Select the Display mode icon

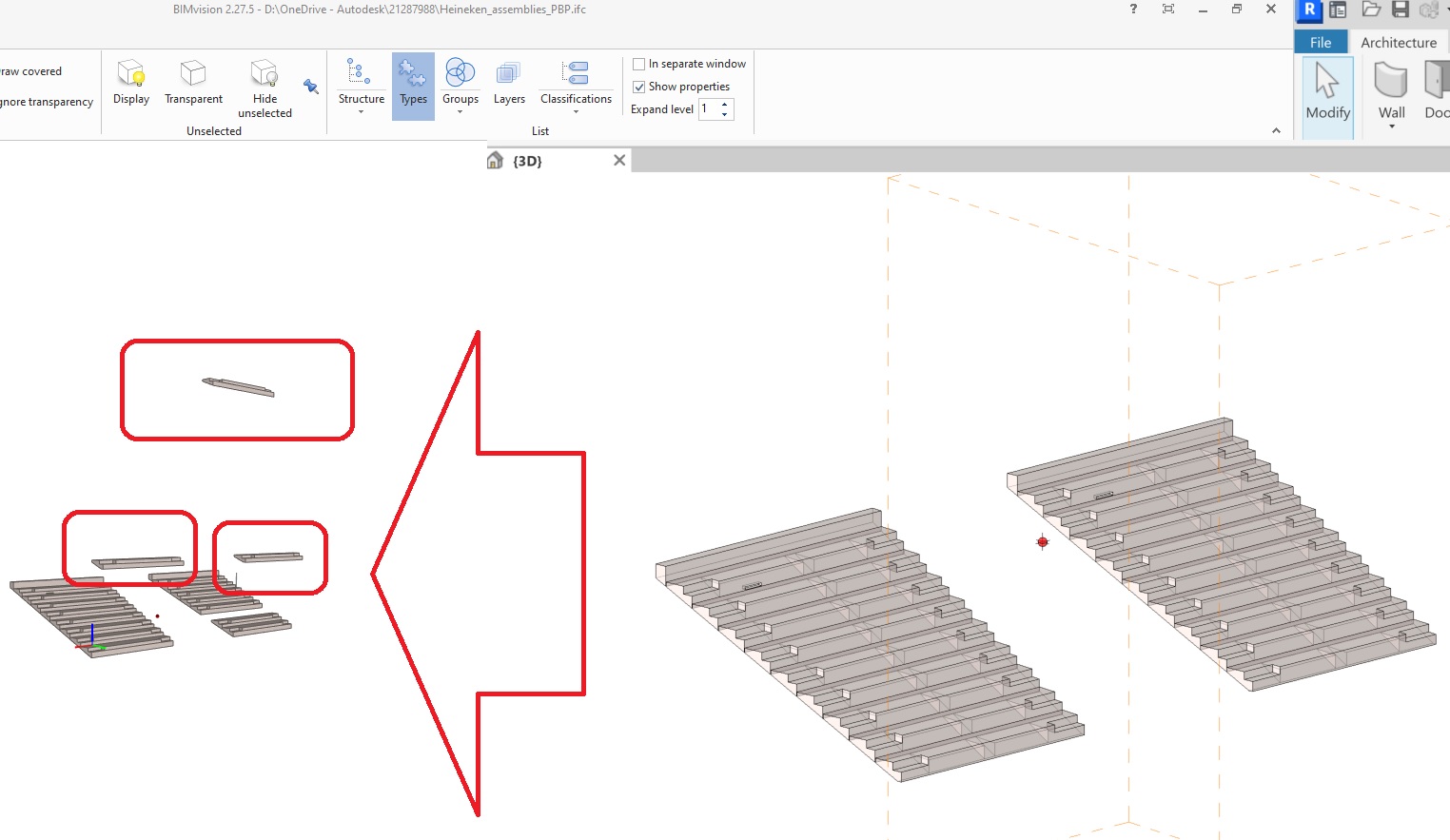point(130,86)
